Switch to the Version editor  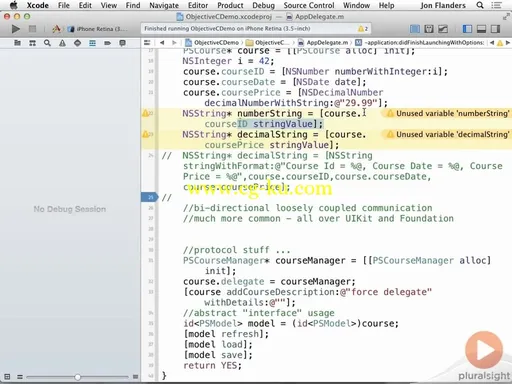point(443,29)
